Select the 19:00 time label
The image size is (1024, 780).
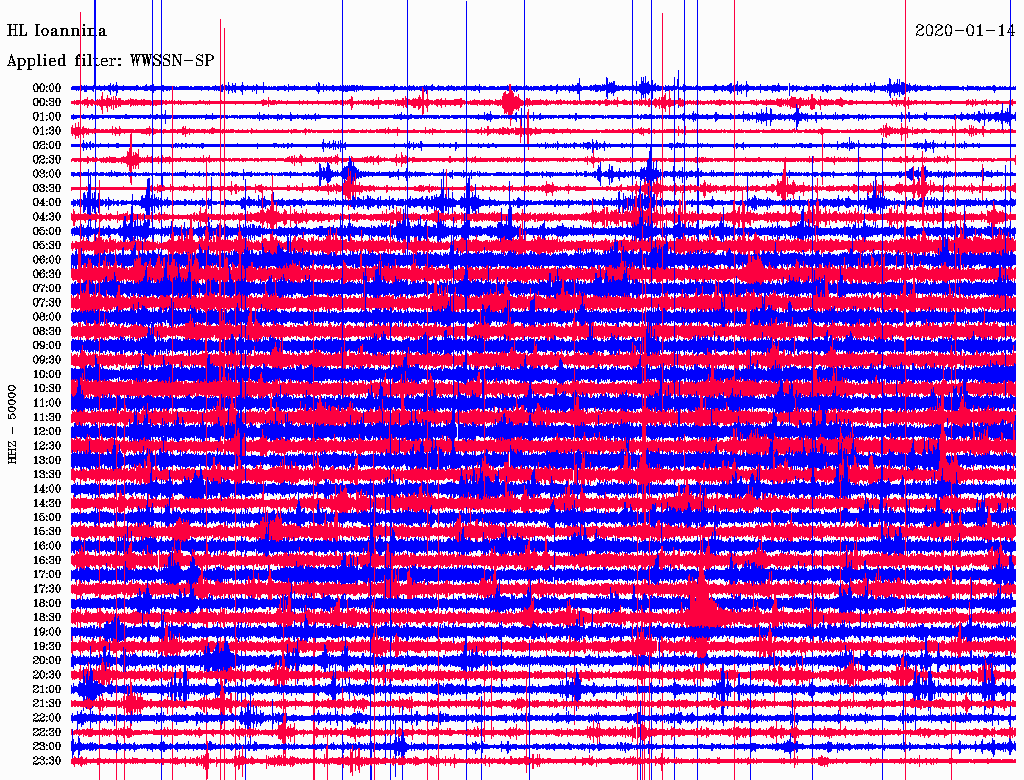pyautogui.click(x=46, y=632)
